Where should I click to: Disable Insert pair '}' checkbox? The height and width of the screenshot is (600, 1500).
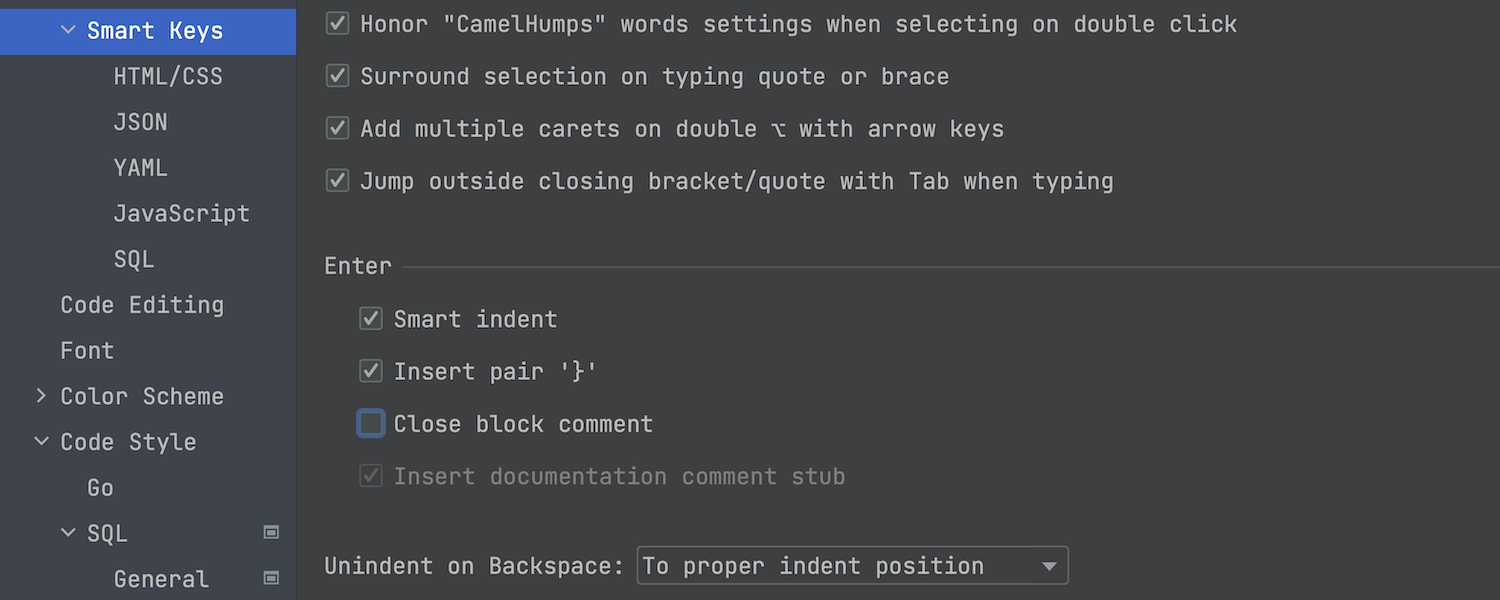(371, 371)
